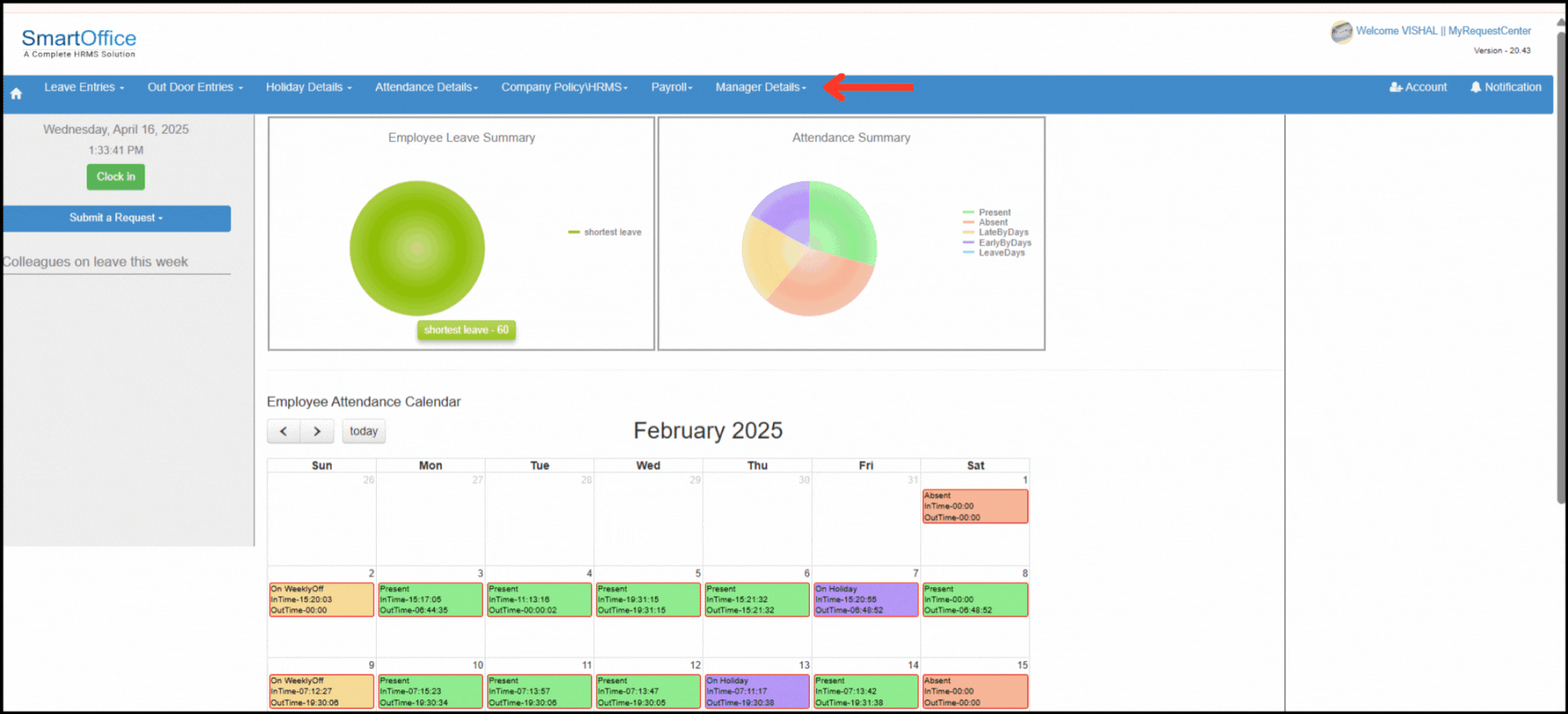This screenshot has width=1568, height=714.
Task: Open On Holiday event on February 13
Action: click(x=757, y=692)
